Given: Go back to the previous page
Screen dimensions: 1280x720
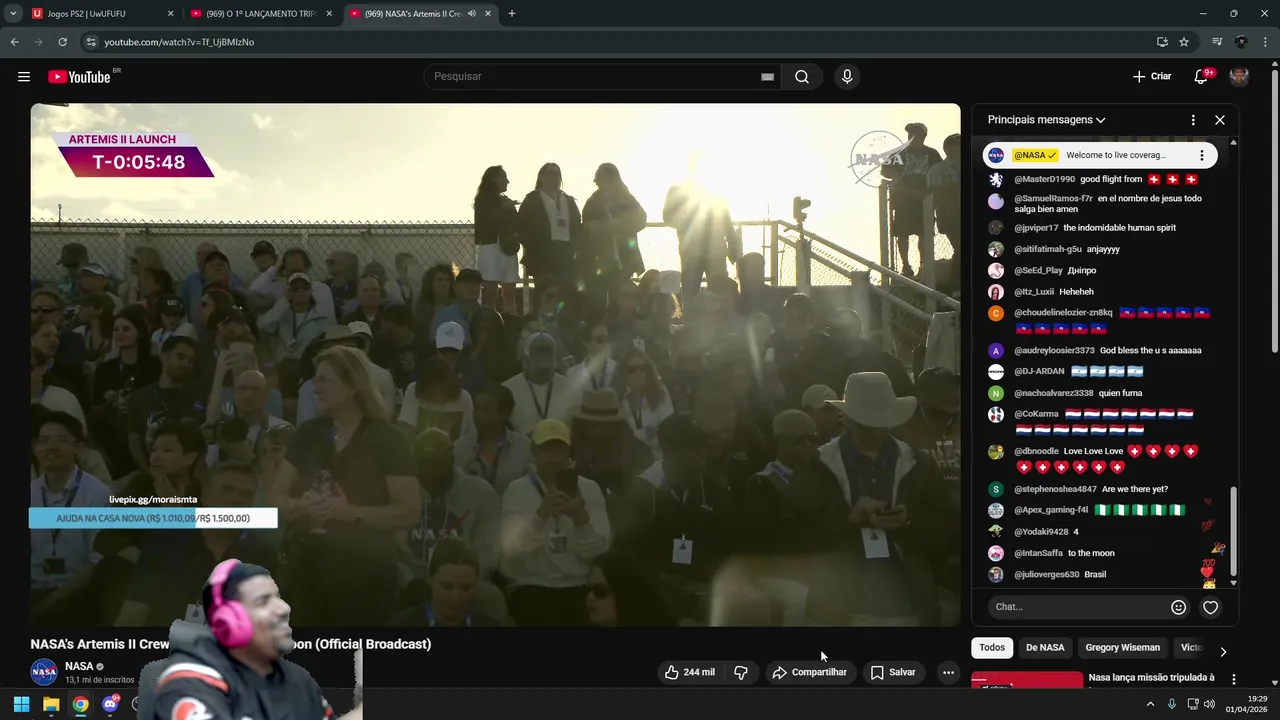Looking at the screenshot, I should (x=14, y=42).
